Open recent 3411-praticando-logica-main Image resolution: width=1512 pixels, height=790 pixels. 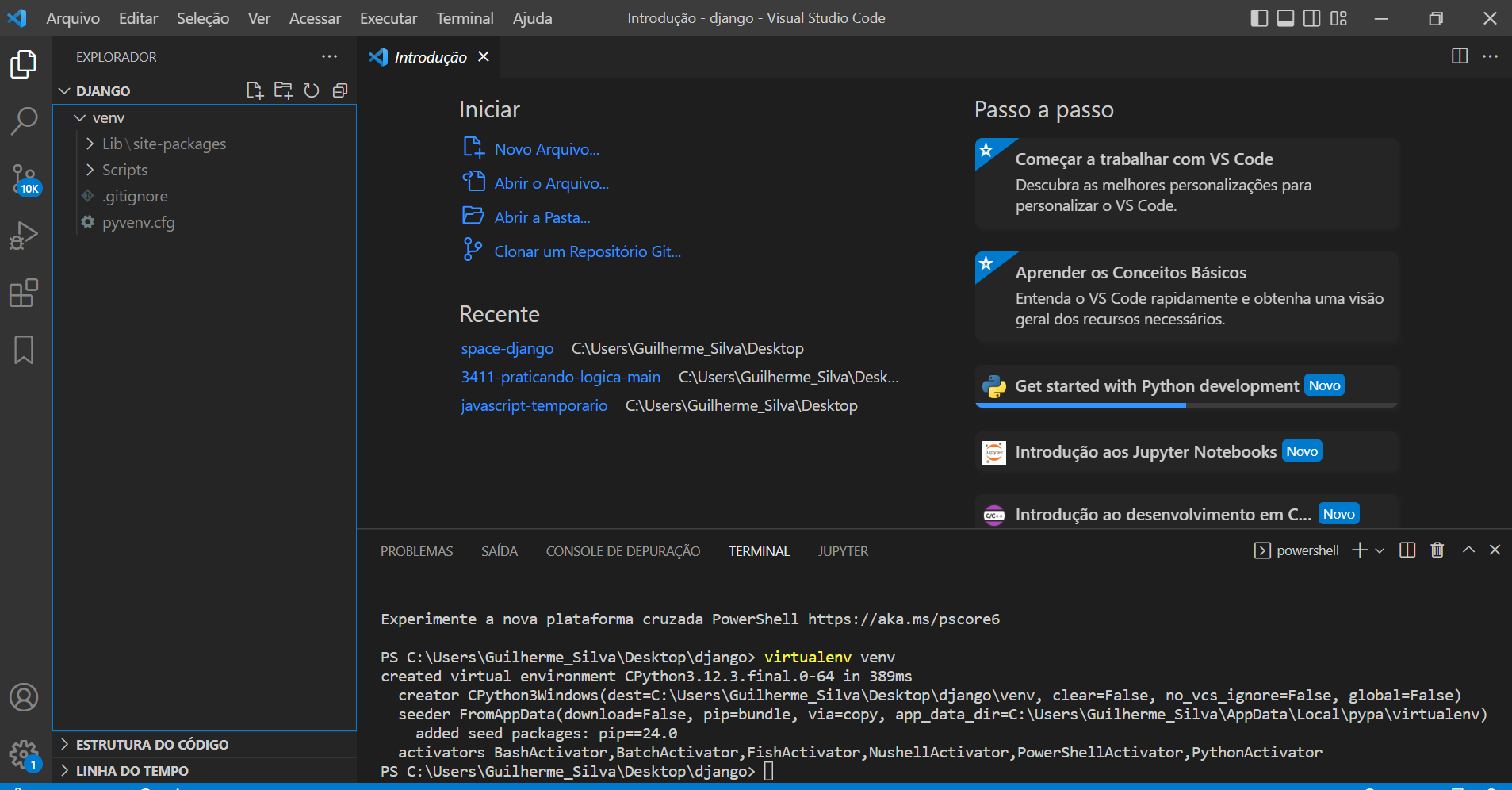(x=561, y=377)
